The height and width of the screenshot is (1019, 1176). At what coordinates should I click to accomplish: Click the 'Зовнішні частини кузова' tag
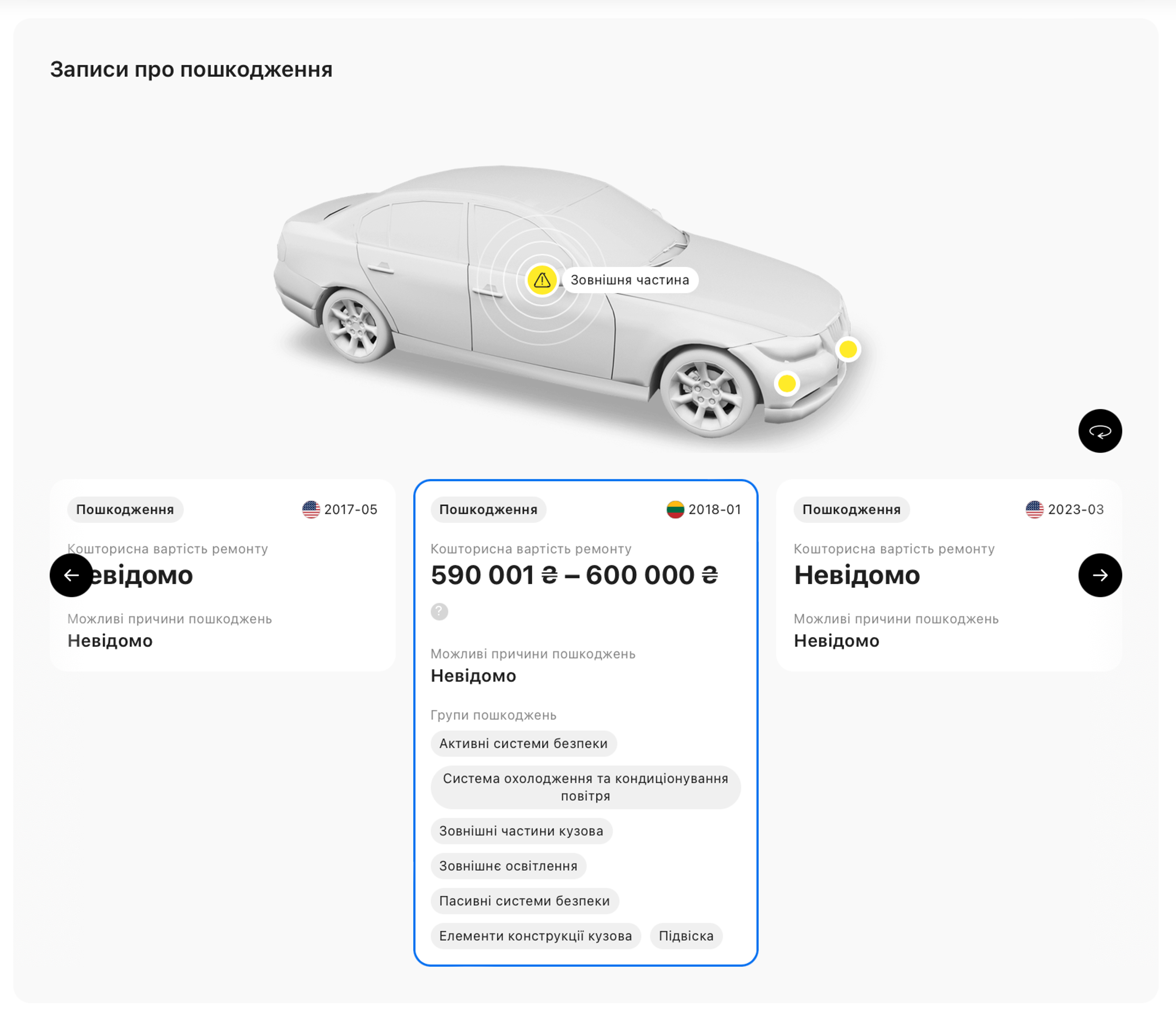coord(521,831)
